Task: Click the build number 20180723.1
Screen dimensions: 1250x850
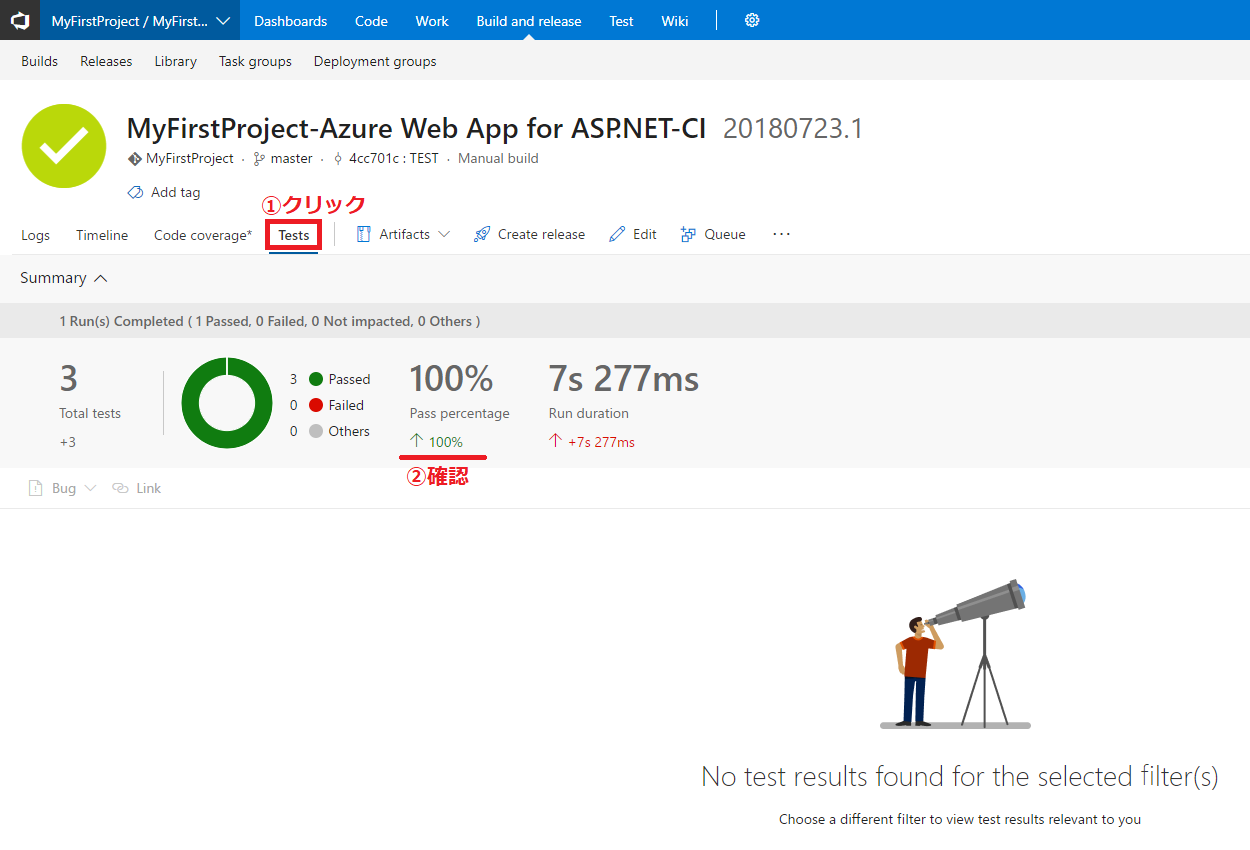Action: 793,129
